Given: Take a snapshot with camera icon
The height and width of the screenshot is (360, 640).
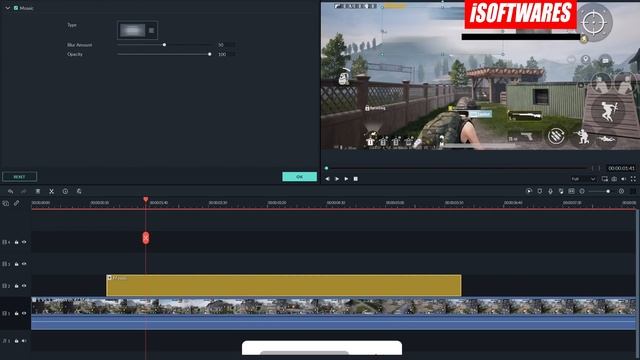Looking at the screenshot, I should click(x=614, y=179).
